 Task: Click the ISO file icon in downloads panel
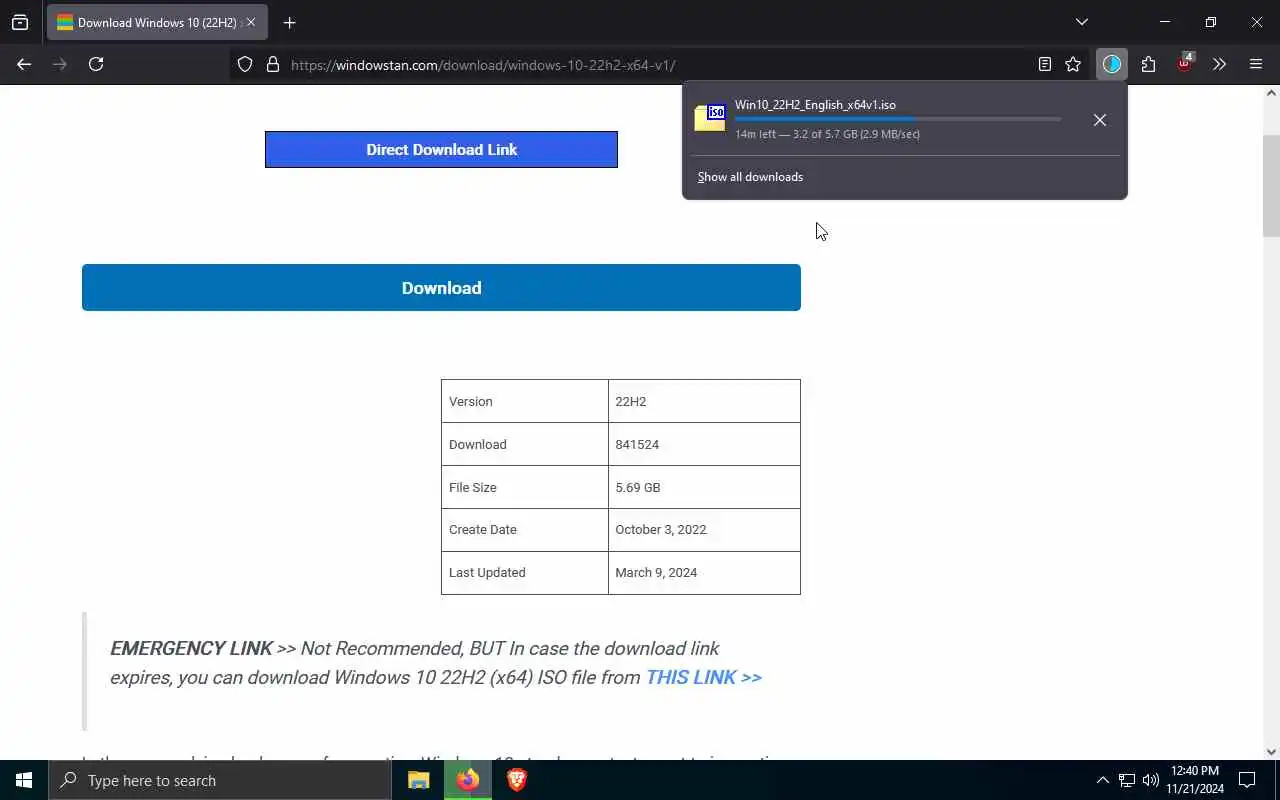pyautogui.click(x=710, y=118)
